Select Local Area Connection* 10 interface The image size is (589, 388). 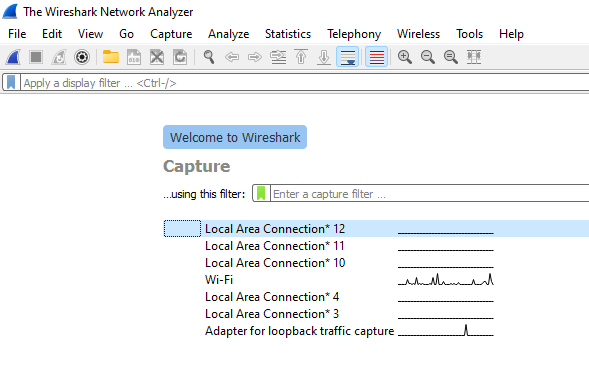pos(376,263)
